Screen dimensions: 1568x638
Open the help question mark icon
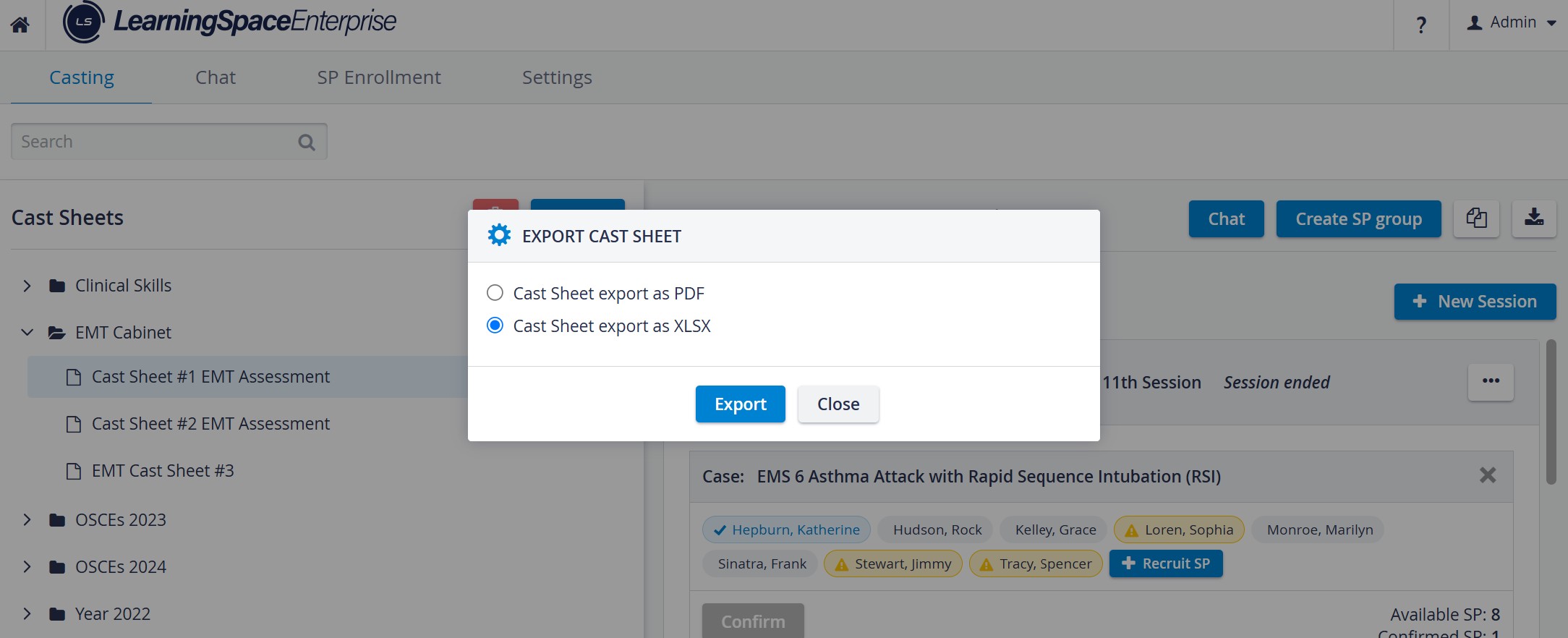click(1421, 25)
